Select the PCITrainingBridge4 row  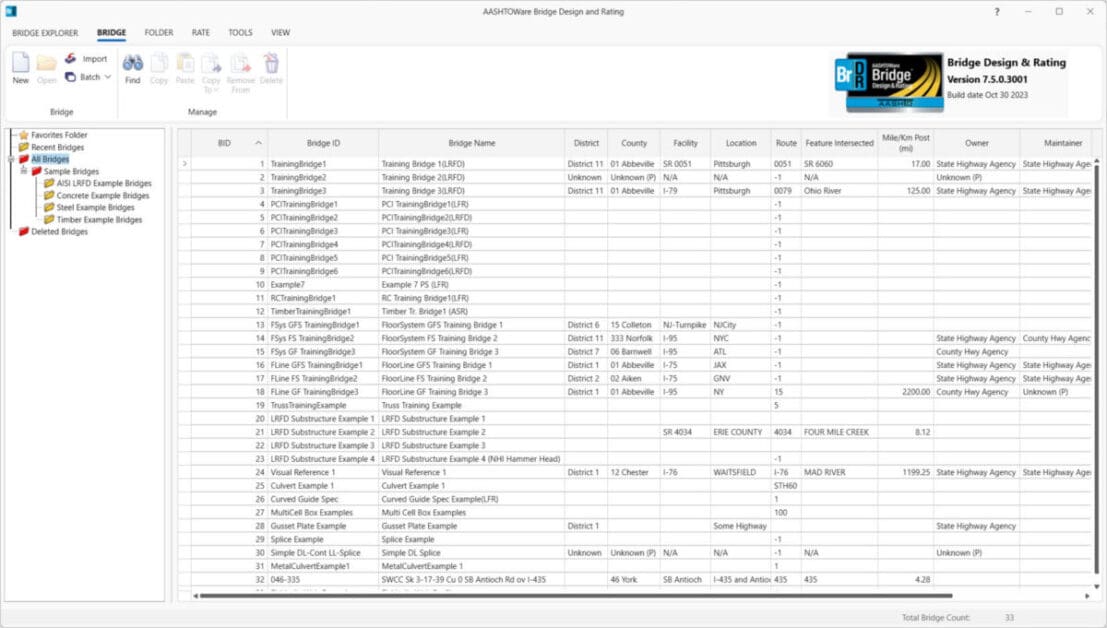point(635,244)
